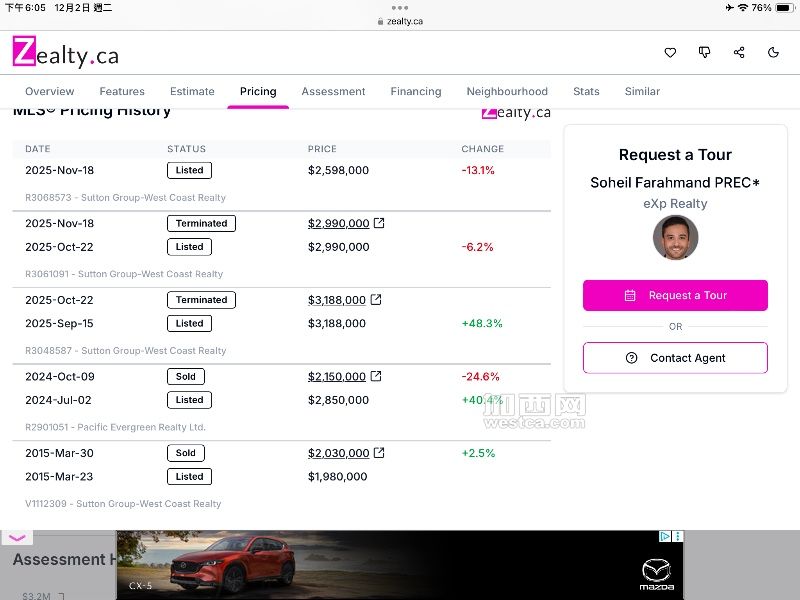
Task: Click the agent profile photo
Action: 675,238
